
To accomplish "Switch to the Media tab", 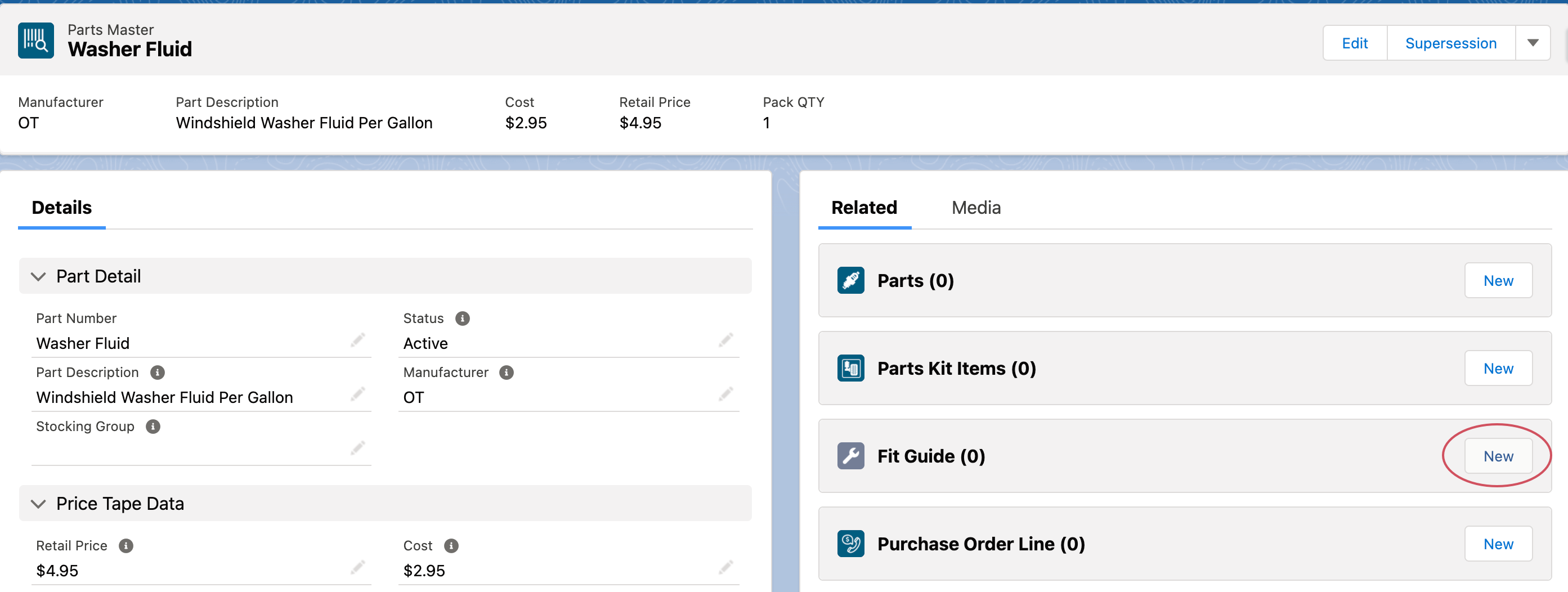I will click(976, 208).
